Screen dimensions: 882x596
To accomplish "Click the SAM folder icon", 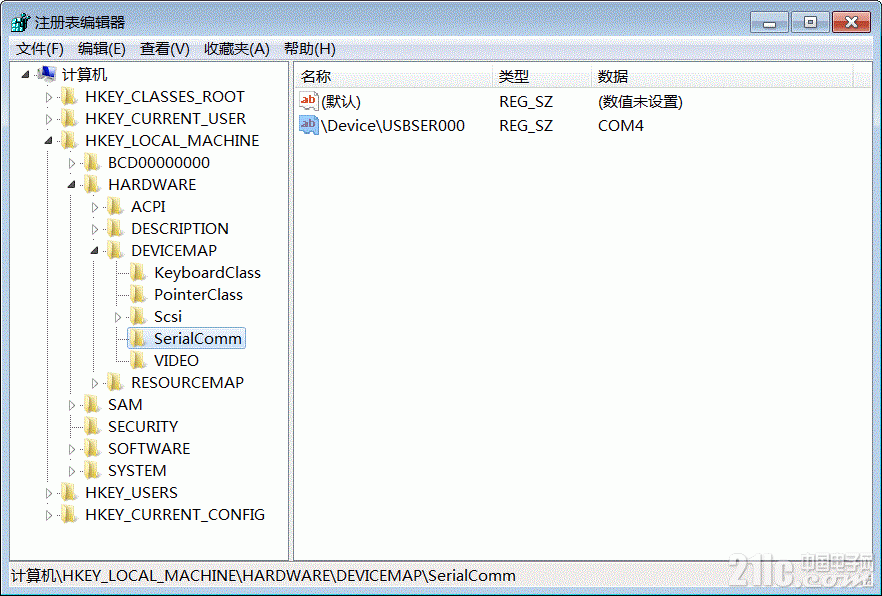I will click(92, 404).
